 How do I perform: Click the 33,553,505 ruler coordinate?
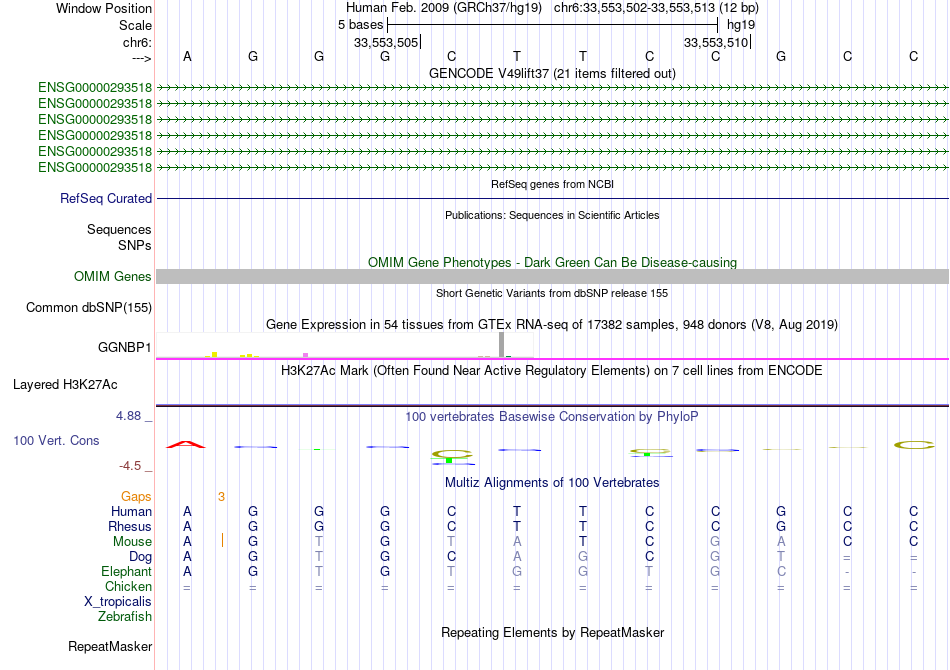point(386,42)
